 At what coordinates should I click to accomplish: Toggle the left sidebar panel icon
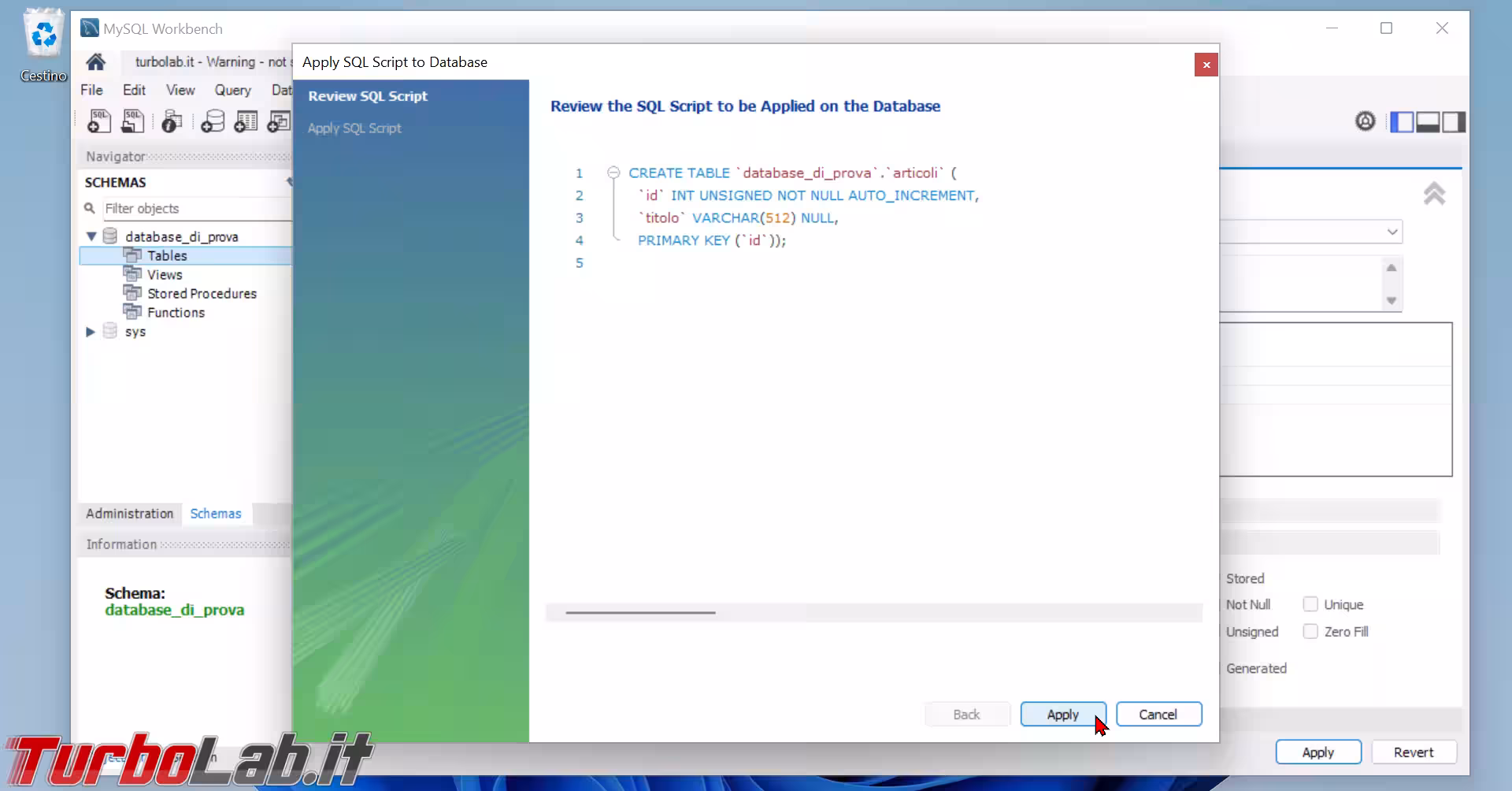(x=1402, y=121)
